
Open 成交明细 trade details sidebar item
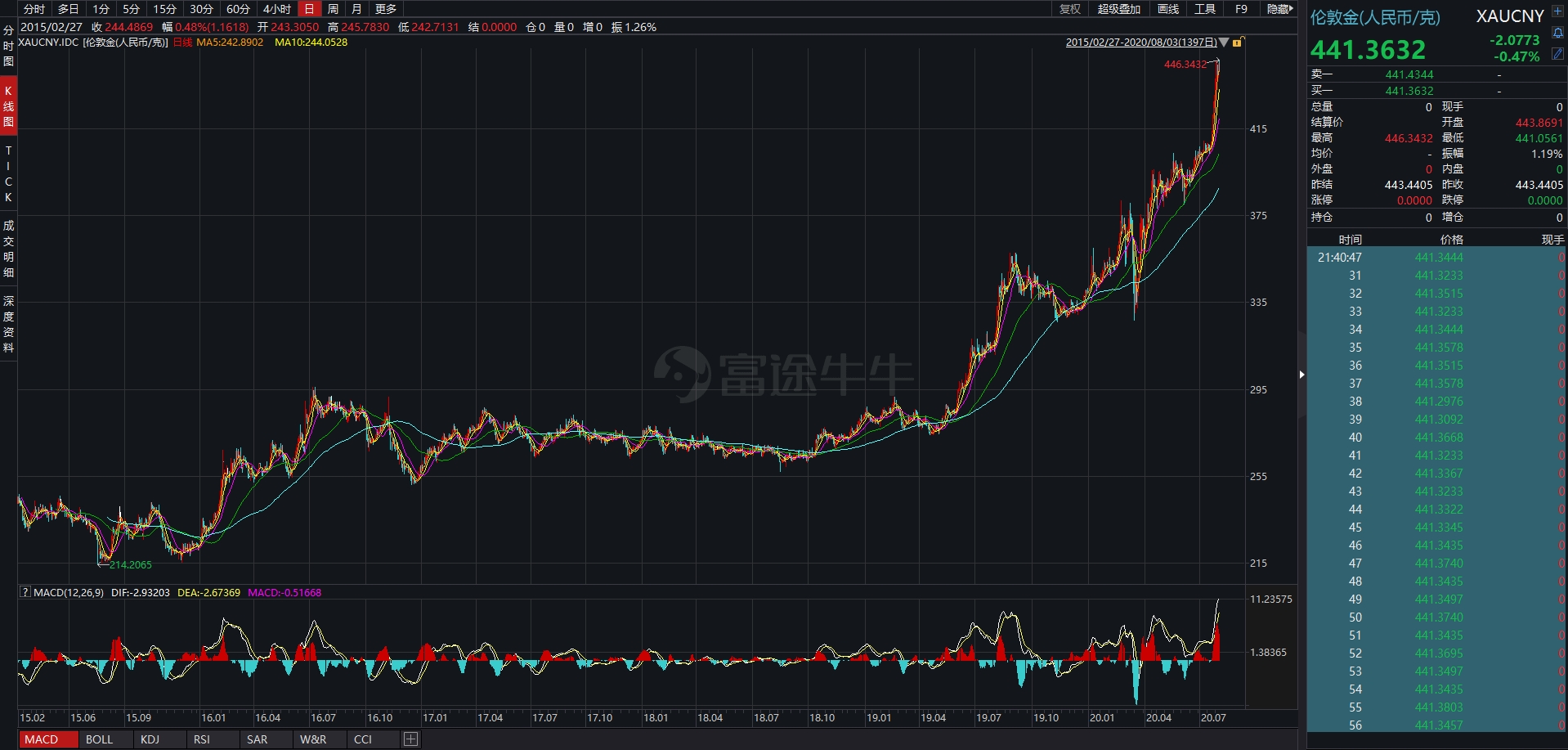click(8, 249)
